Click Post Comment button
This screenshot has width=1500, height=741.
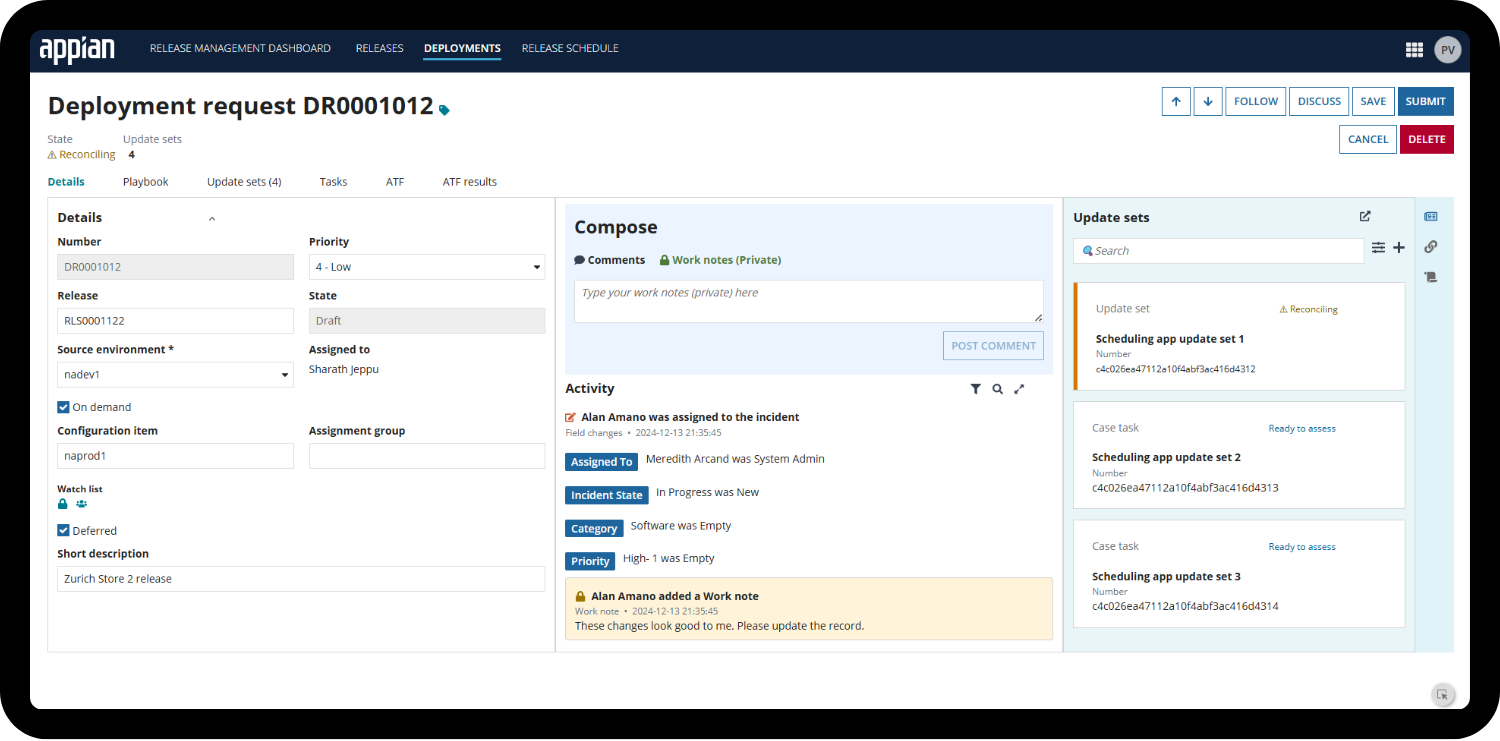click(x=993, y=346)
